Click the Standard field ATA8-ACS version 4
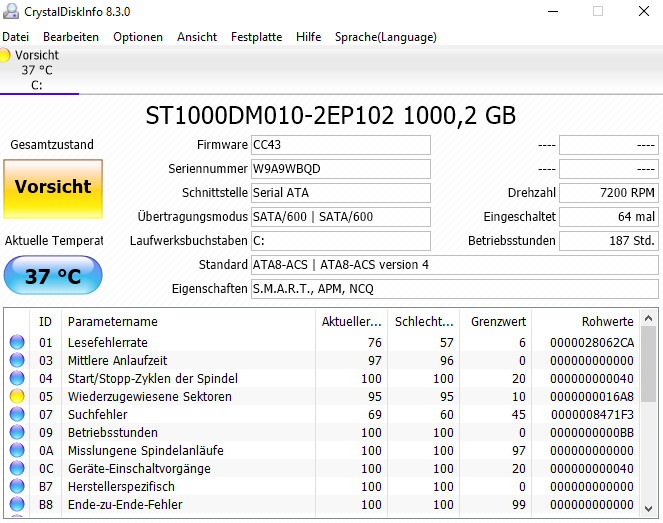Viewport: 663px width, 523px height. tap(455, 265)
